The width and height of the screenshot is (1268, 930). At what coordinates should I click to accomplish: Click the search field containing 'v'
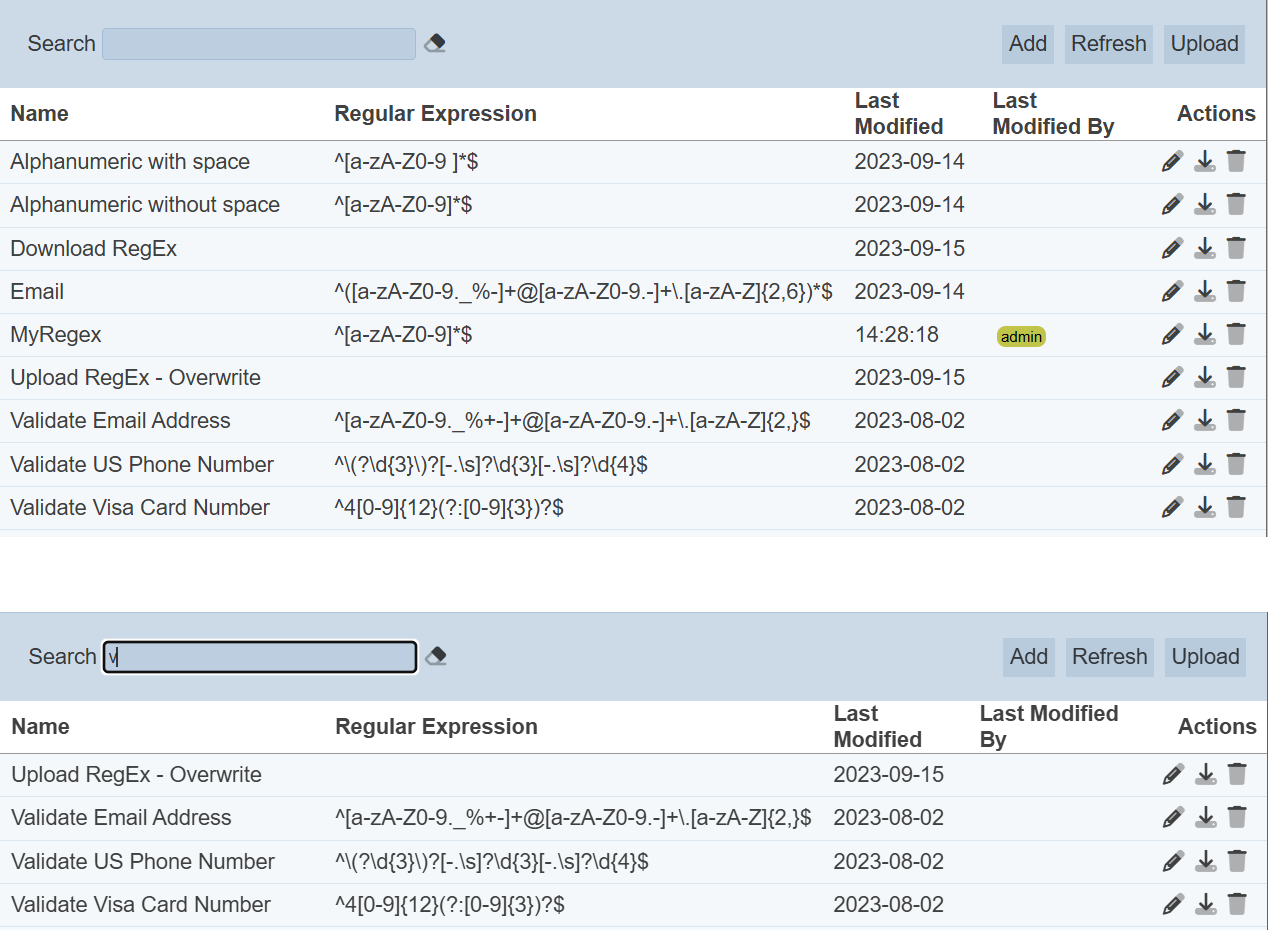[260, 657]
